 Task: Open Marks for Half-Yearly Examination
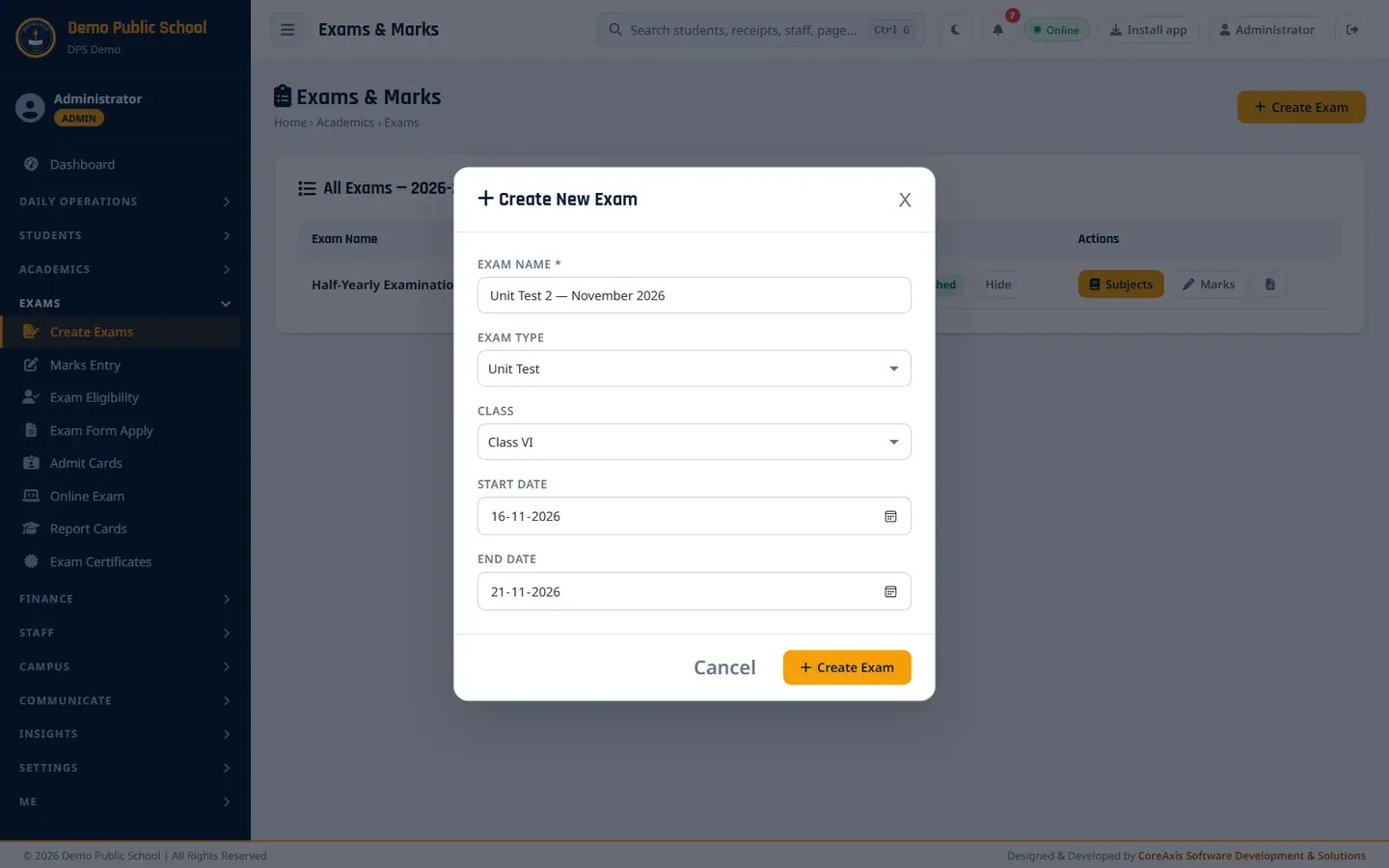coord(1209,285)
